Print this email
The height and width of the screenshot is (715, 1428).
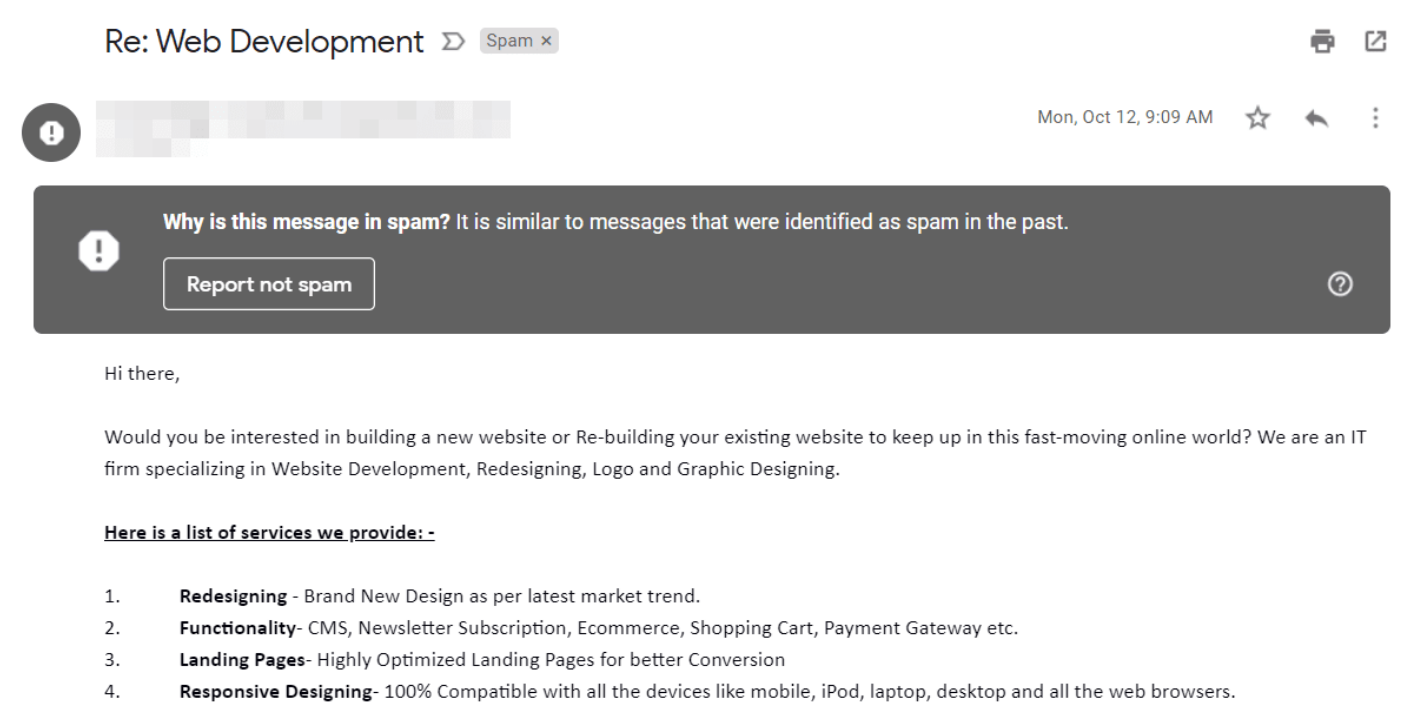pos(1323,41)
